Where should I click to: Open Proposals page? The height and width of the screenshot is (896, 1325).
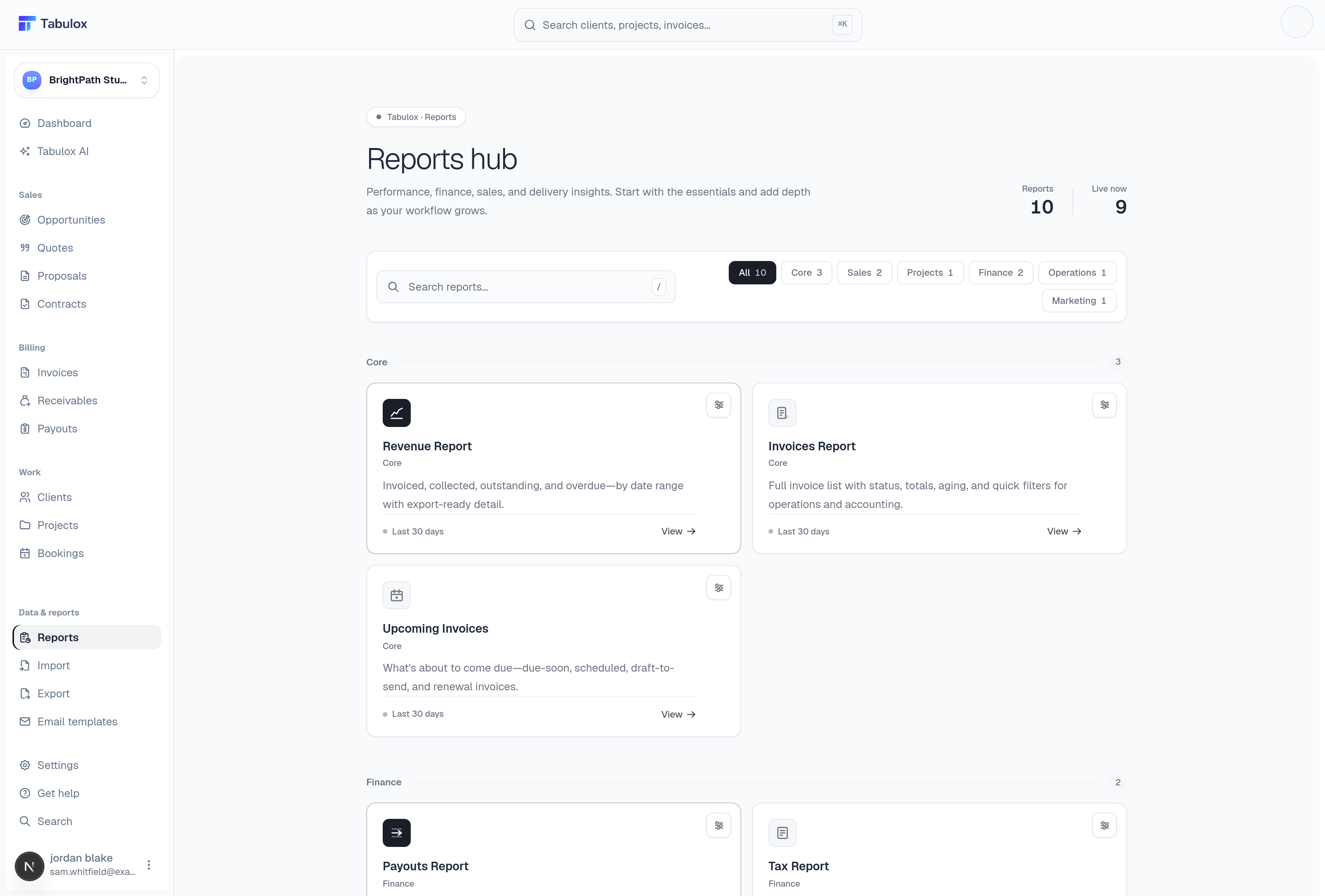(87, 276)
